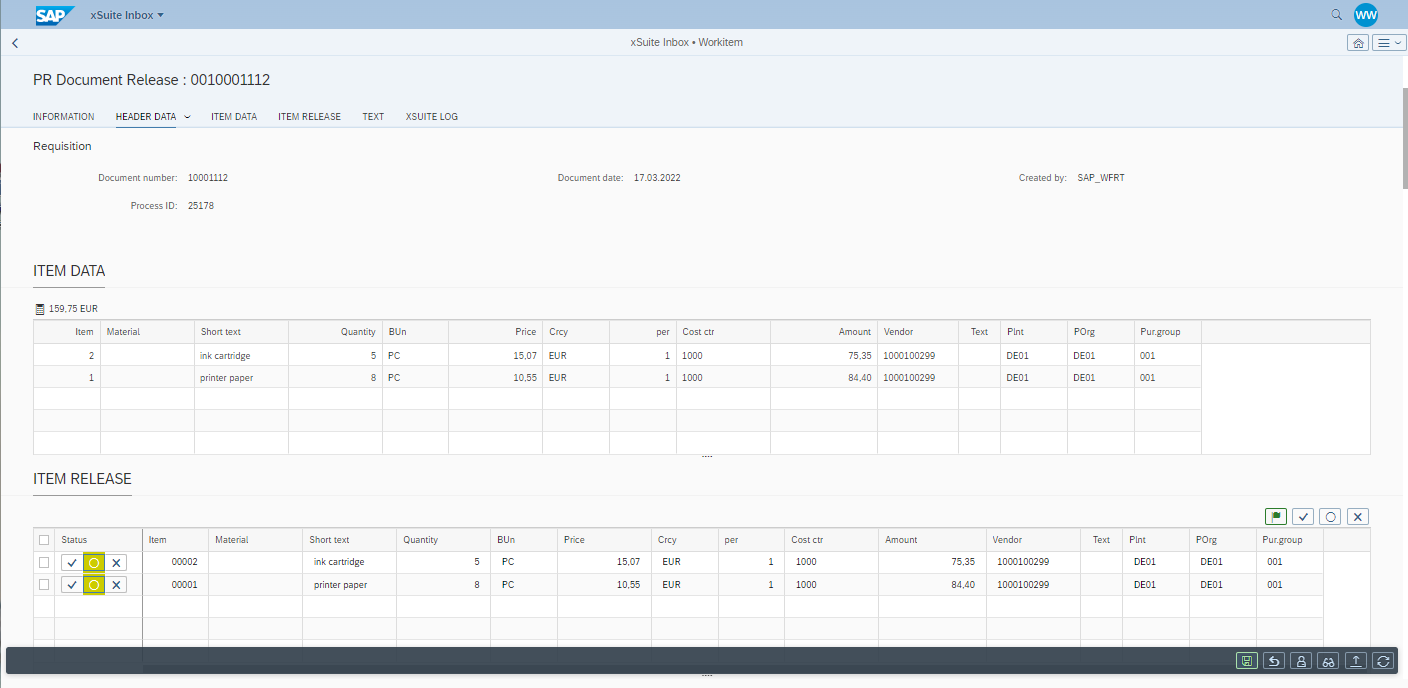Click the save icon in the footer toolbar
Image resolution: width=1408 pixels, height=688 pixels.
coord(1246,661)
